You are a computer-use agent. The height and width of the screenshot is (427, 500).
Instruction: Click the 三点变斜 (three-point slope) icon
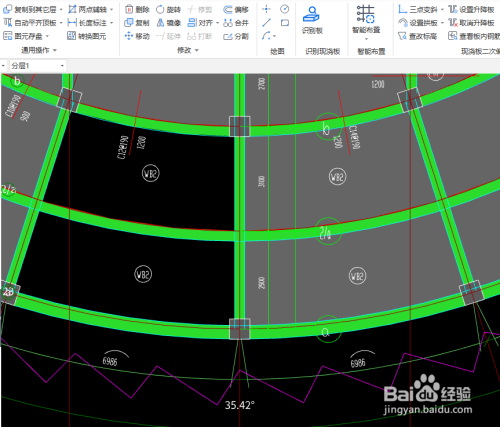[403, 9]
